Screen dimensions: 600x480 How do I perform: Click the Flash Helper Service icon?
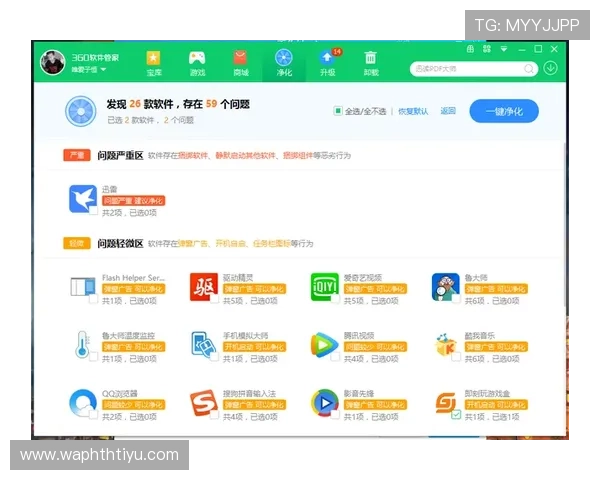pos(83,287)
